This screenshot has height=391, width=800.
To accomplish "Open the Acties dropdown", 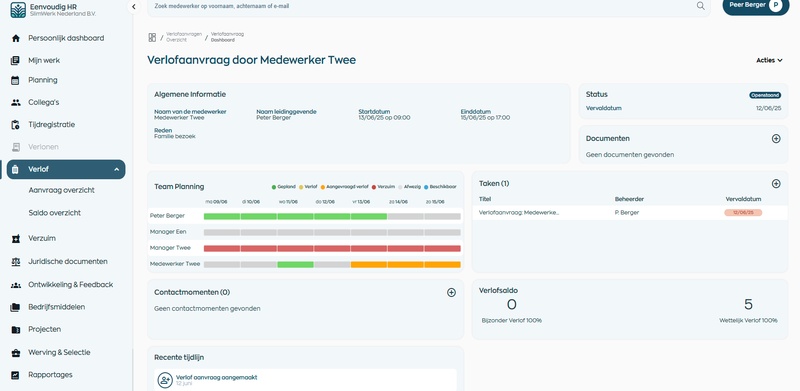I will tap(769, 60).
